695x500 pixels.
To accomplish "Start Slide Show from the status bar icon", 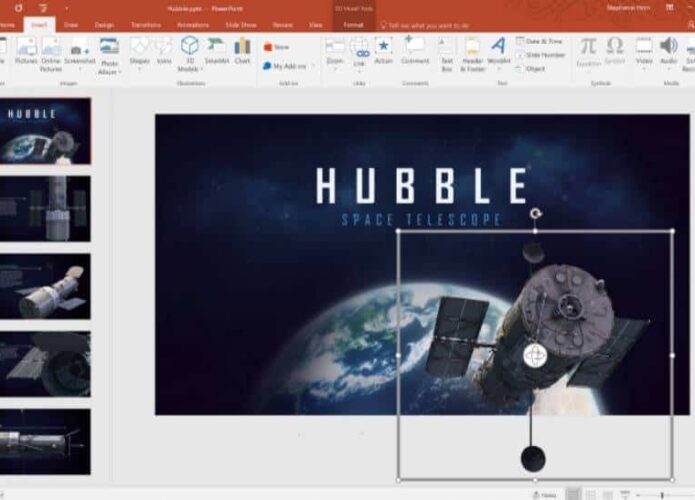I will pos(625,494).
